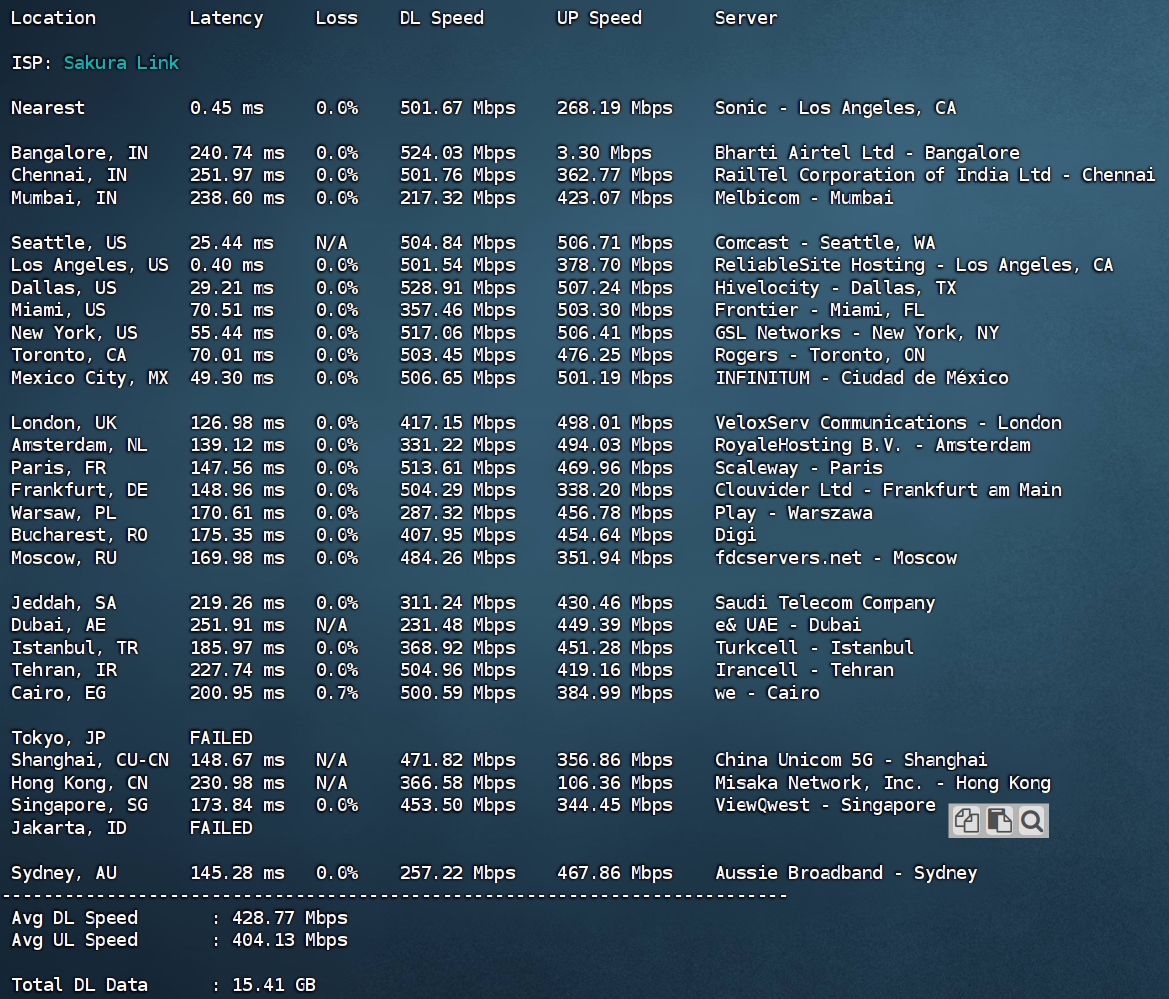Click 'Misaka Network, Inc. - Hong Kong'
The width and height of the screenshot is (1169, 999).
(x=883, y=783)
